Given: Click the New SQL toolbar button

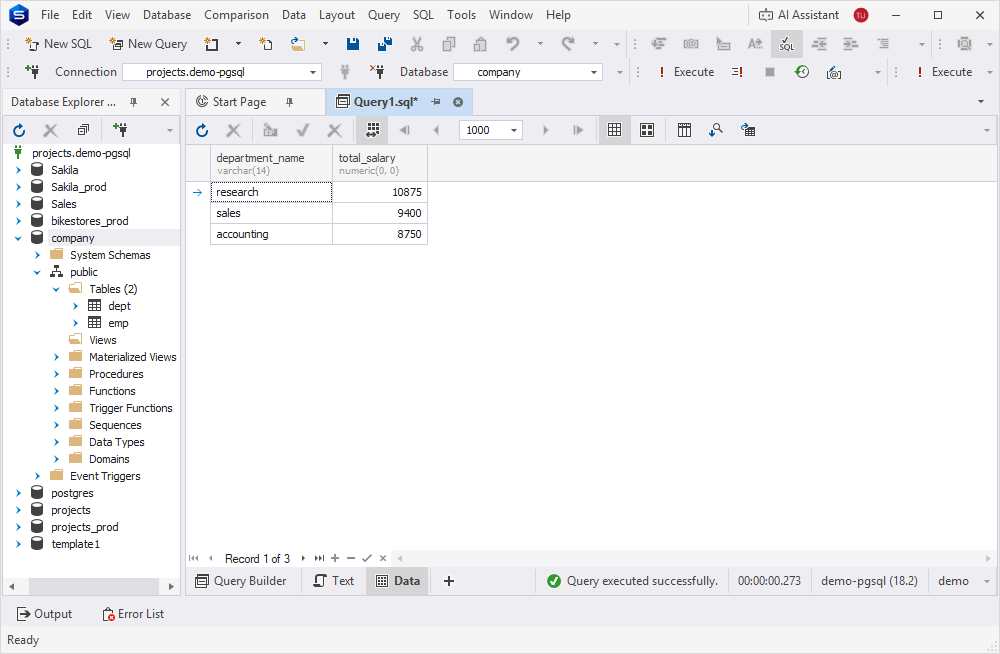Looking at the screenshot, I should tap(58, 44).
